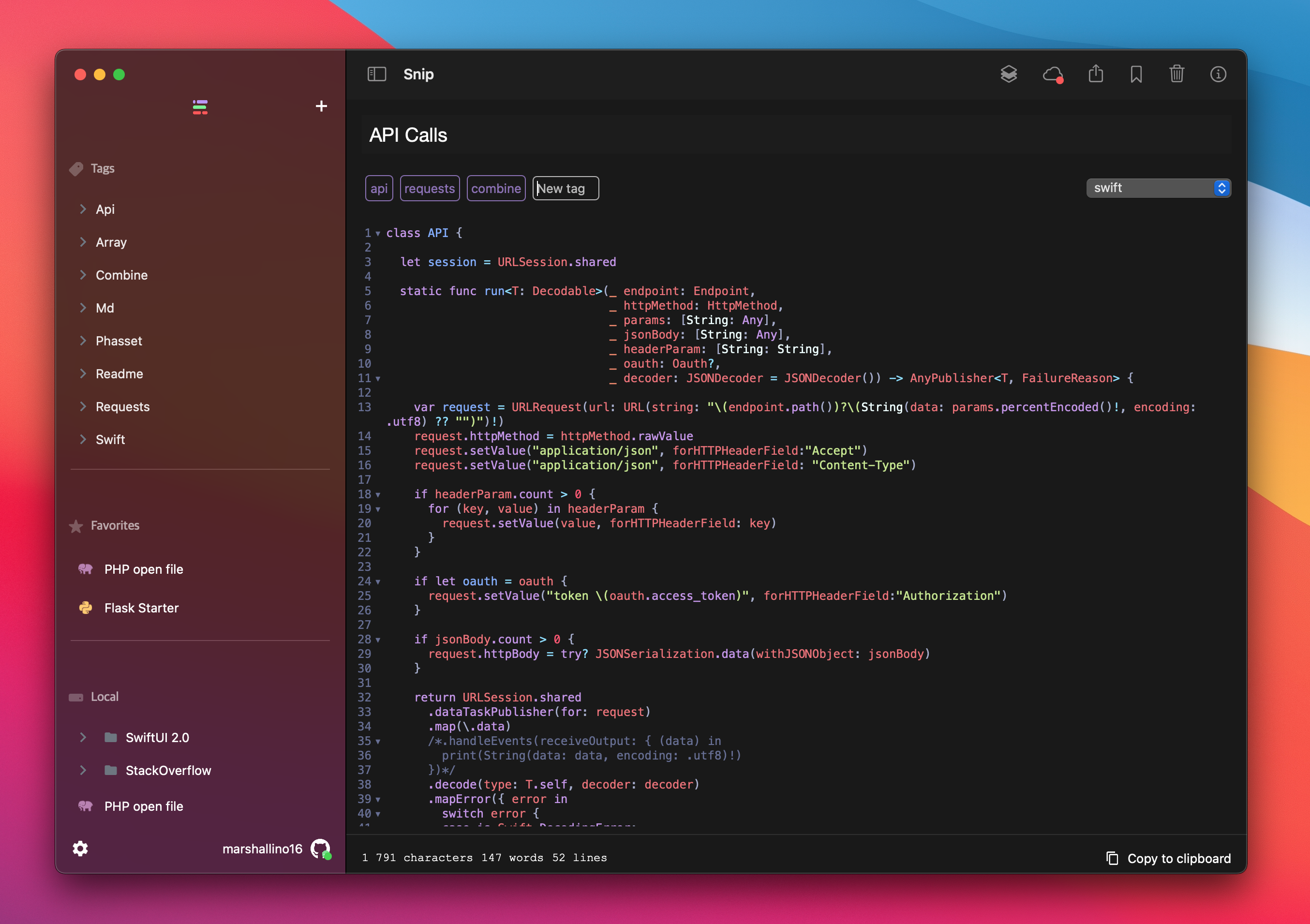Click the cloud sync icon
The height and width of the screenshot is (924, 1310).
click(1053, 74)
